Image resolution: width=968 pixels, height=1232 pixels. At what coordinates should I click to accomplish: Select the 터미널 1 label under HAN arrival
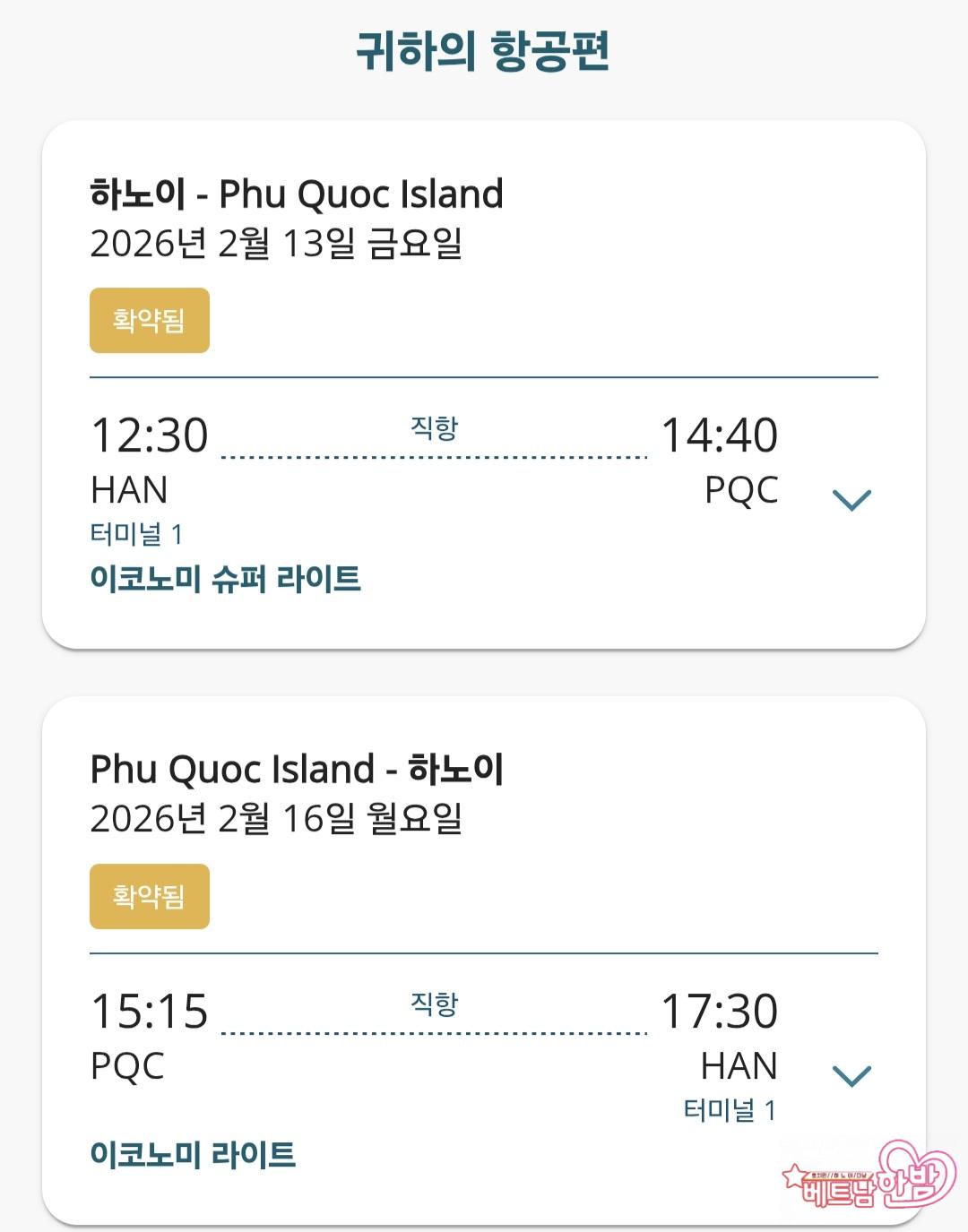(730, 1111)
